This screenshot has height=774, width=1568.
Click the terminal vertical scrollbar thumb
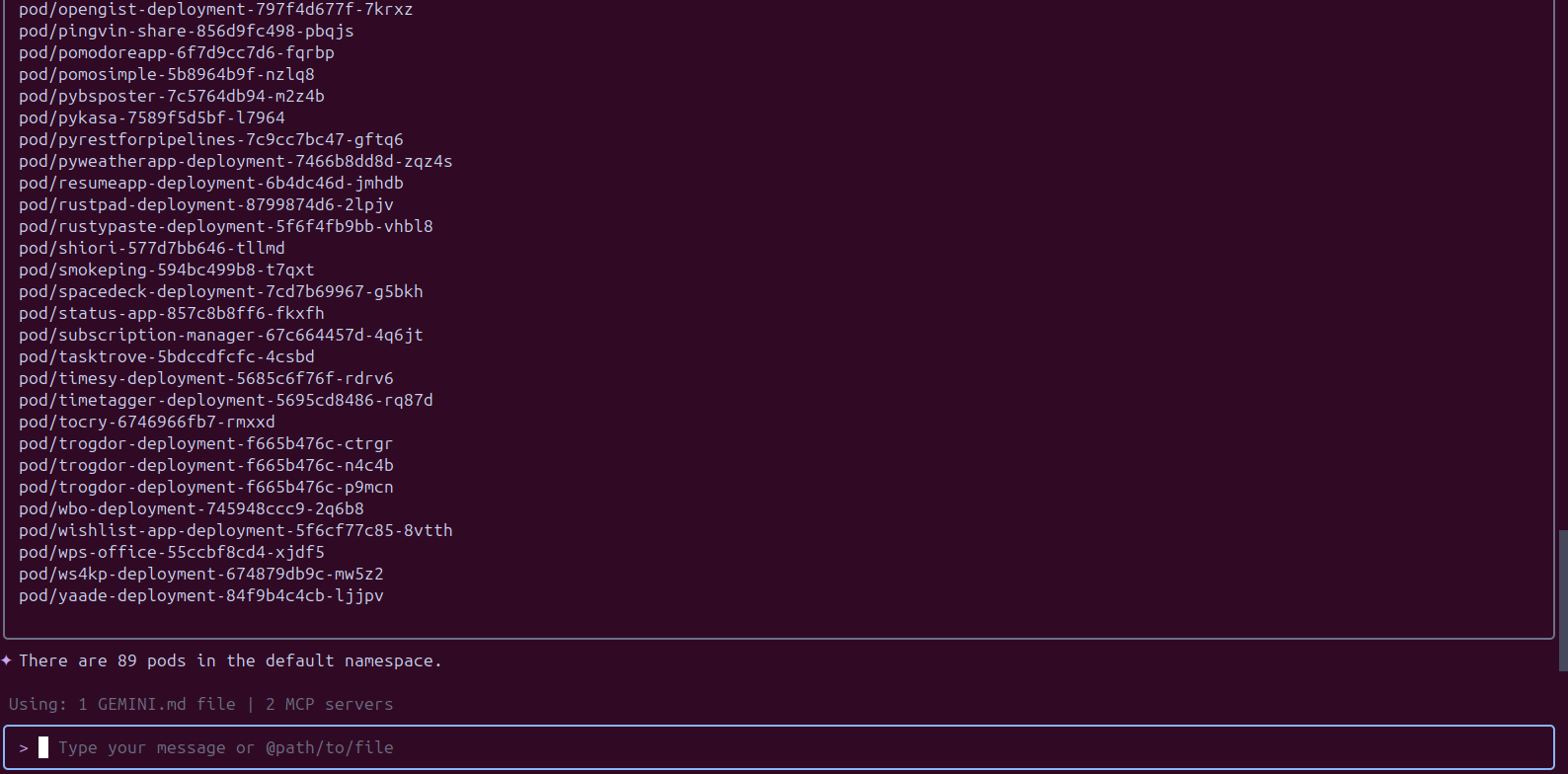pyautogui.click(x=1562, y=600)
